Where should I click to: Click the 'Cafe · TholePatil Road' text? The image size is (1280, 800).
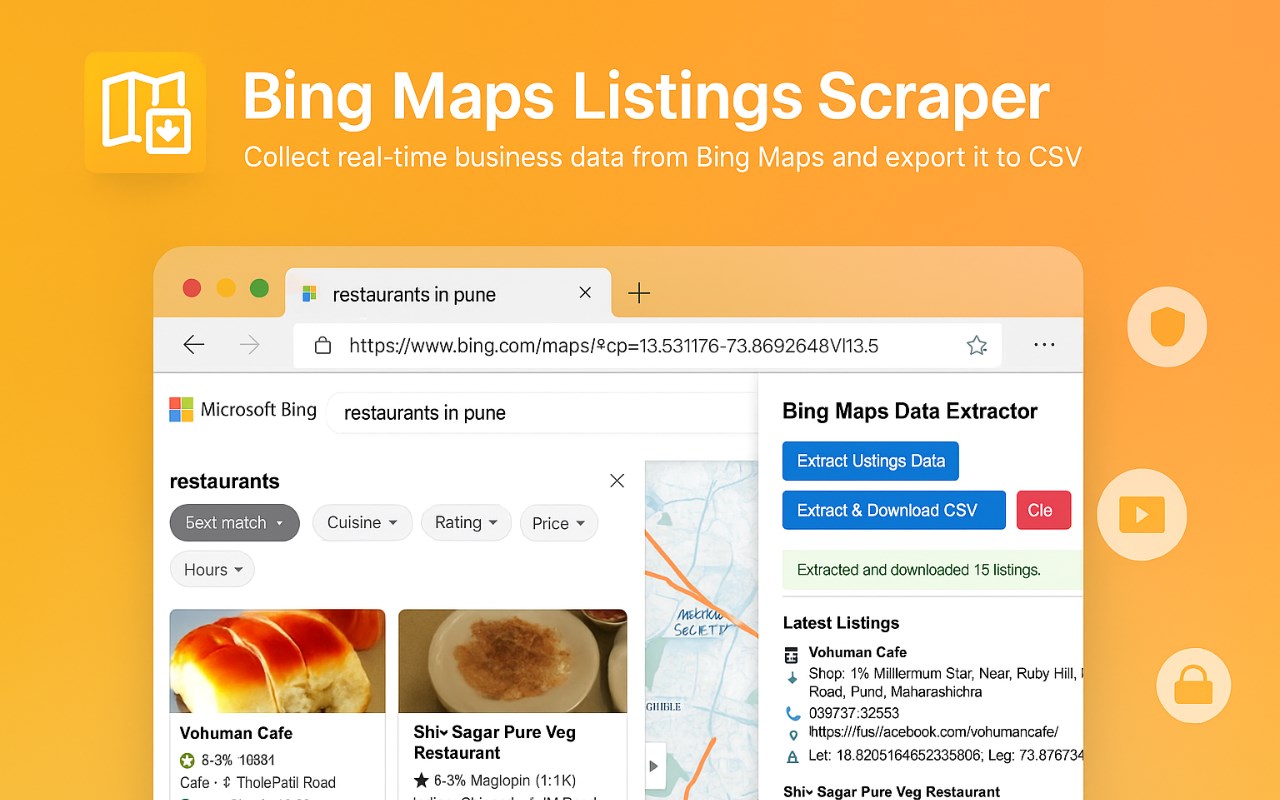(x=258, y=782)
